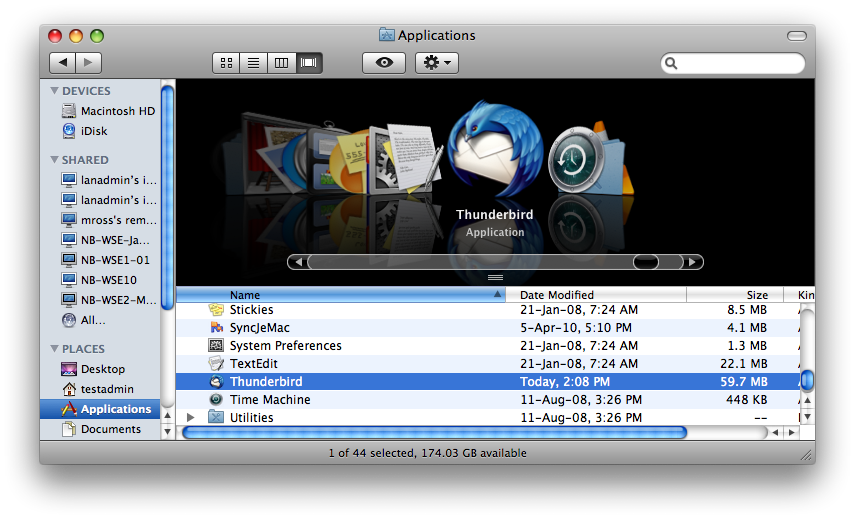This screenshot has width=855, height=519.
Task: Click the Cover Flow scroll right arrow
Action: pos(693,262)
